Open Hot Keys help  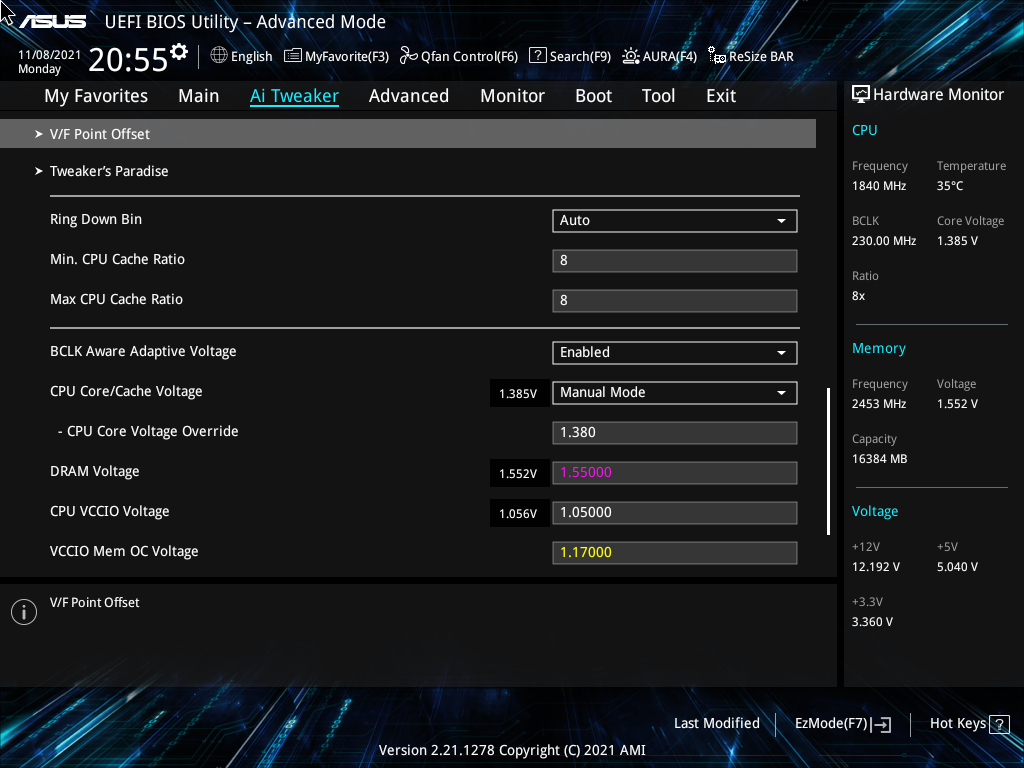(969, 724)
